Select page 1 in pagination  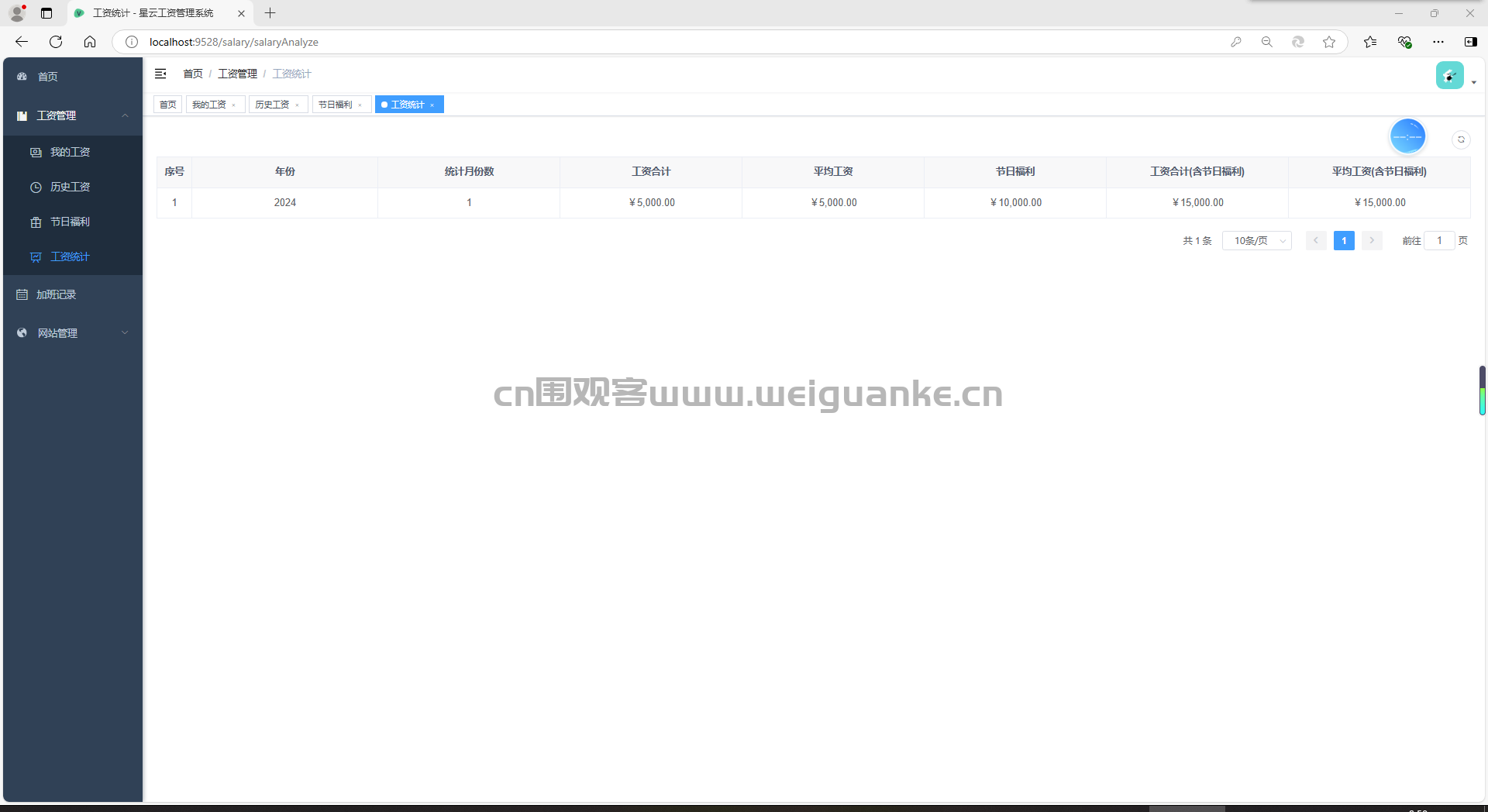1344,241
